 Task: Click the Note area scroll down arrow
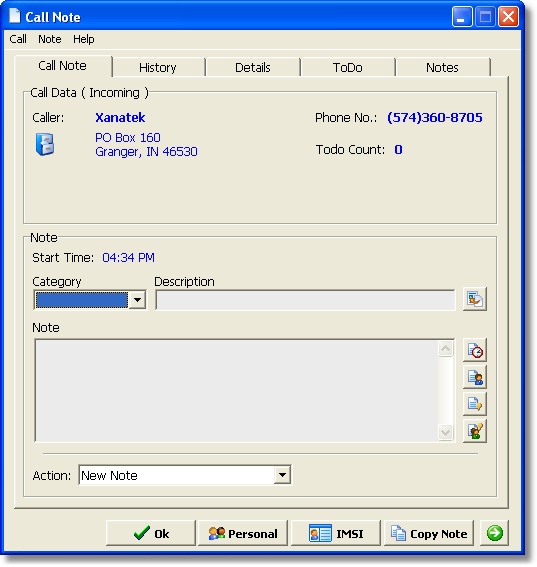tap(446, 432)
